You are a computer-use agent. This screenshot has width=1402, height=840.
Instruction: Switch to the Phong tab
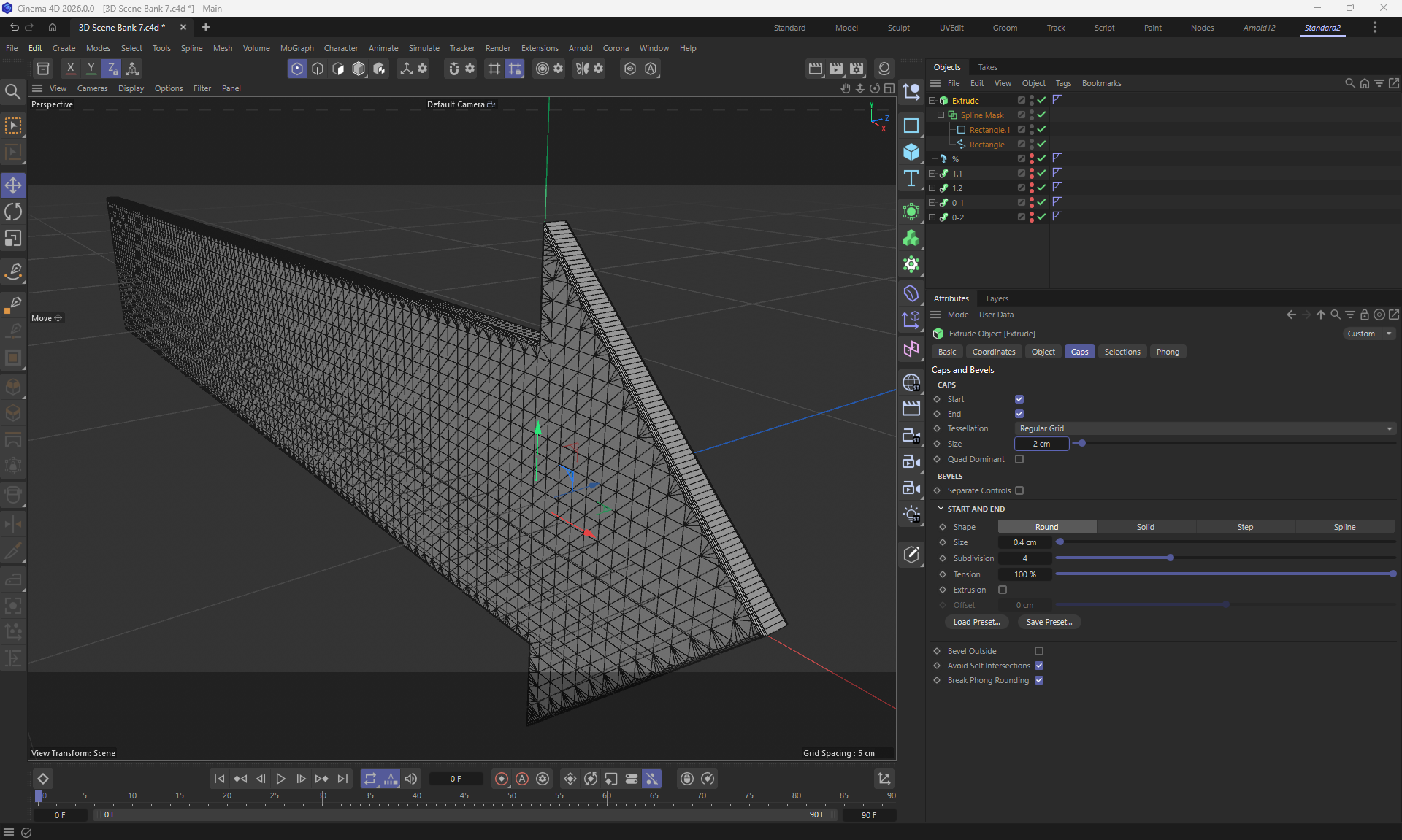(1167, 352)
